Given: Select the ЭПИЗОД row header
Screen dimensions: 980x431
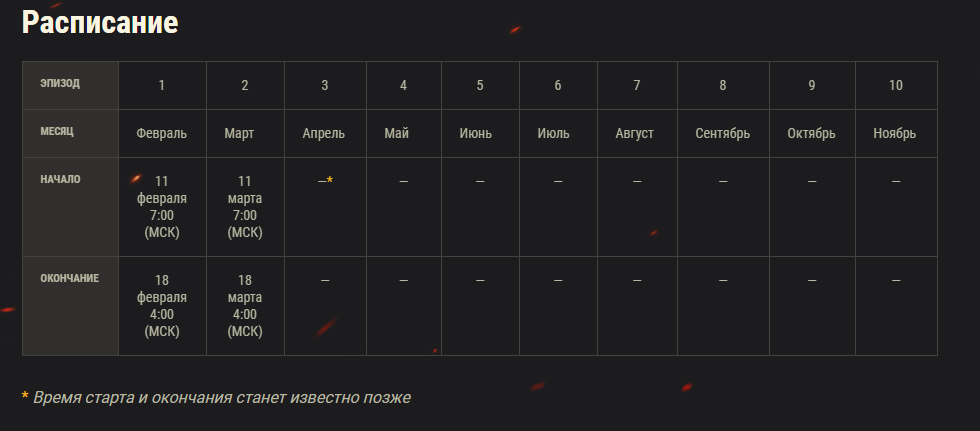Looking at the screenshot, I should pyautogui.click(x=70, y=86).
